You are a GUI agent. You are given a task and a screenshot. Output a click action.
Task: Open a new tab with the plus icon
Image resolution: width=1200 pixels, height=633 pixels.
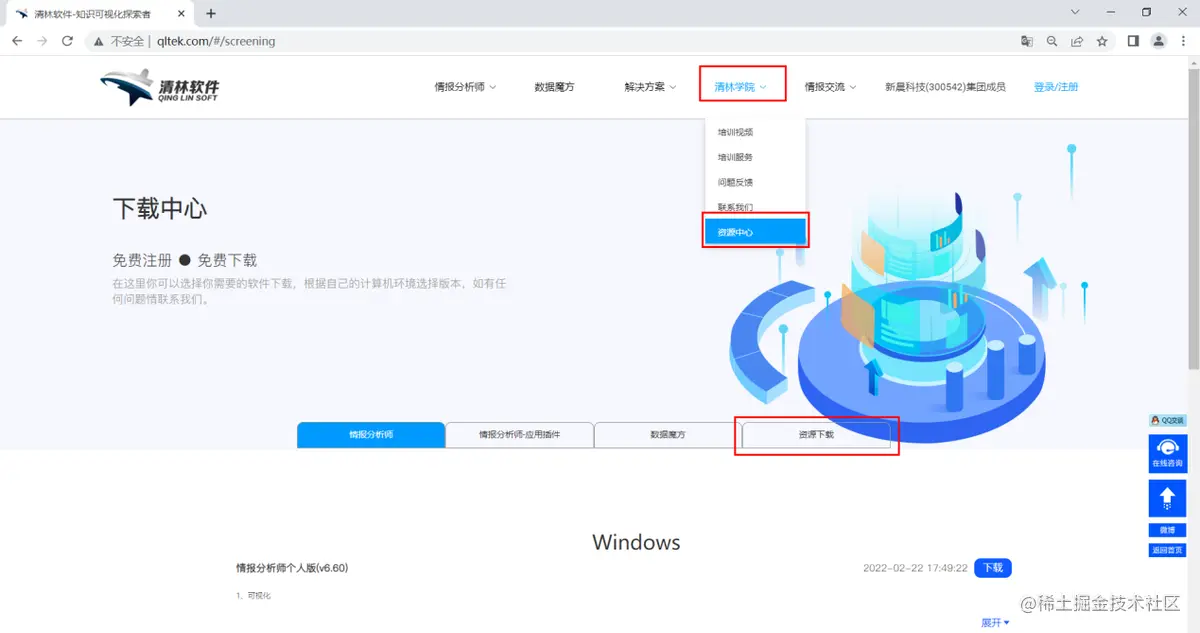[211, 13]
